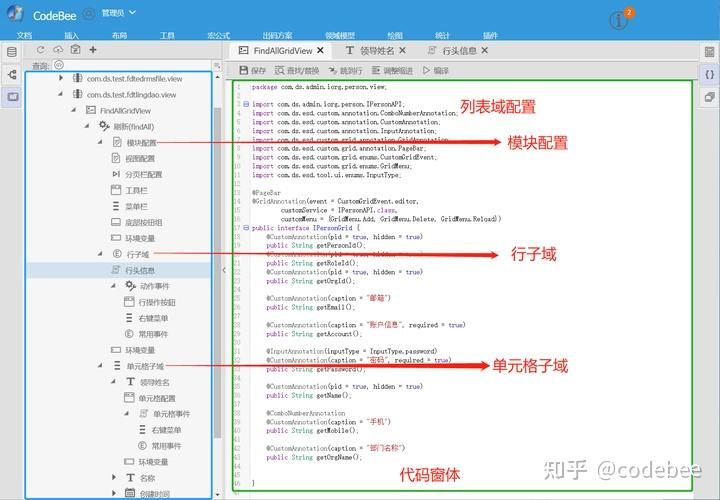The width and height of the screenshot is (720, 500).
Task: Click the small icon inside the 查询 search box
Action: coord(59,65)
